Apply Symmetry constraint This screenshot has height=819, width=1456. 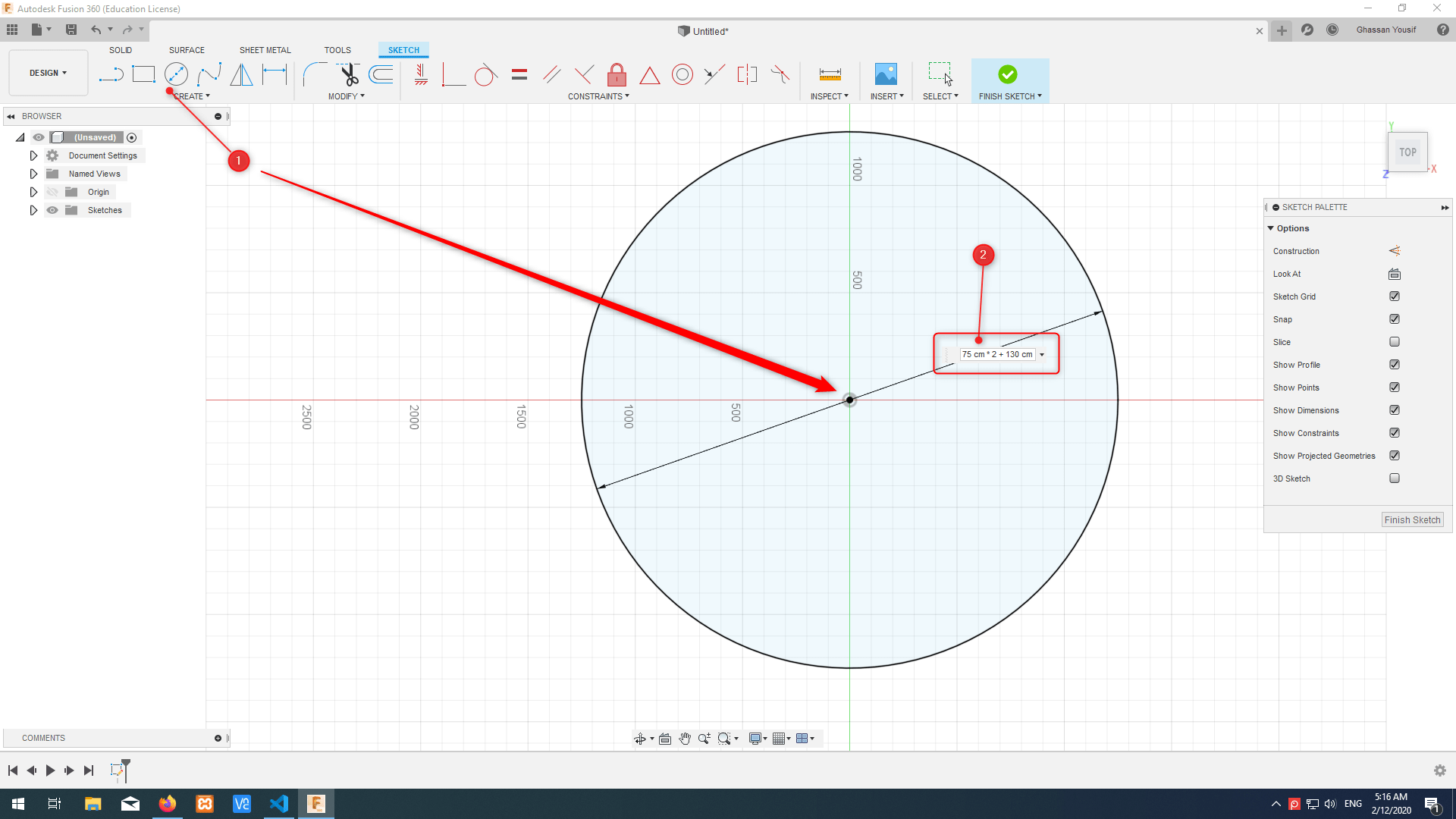(x=747, y=74)
